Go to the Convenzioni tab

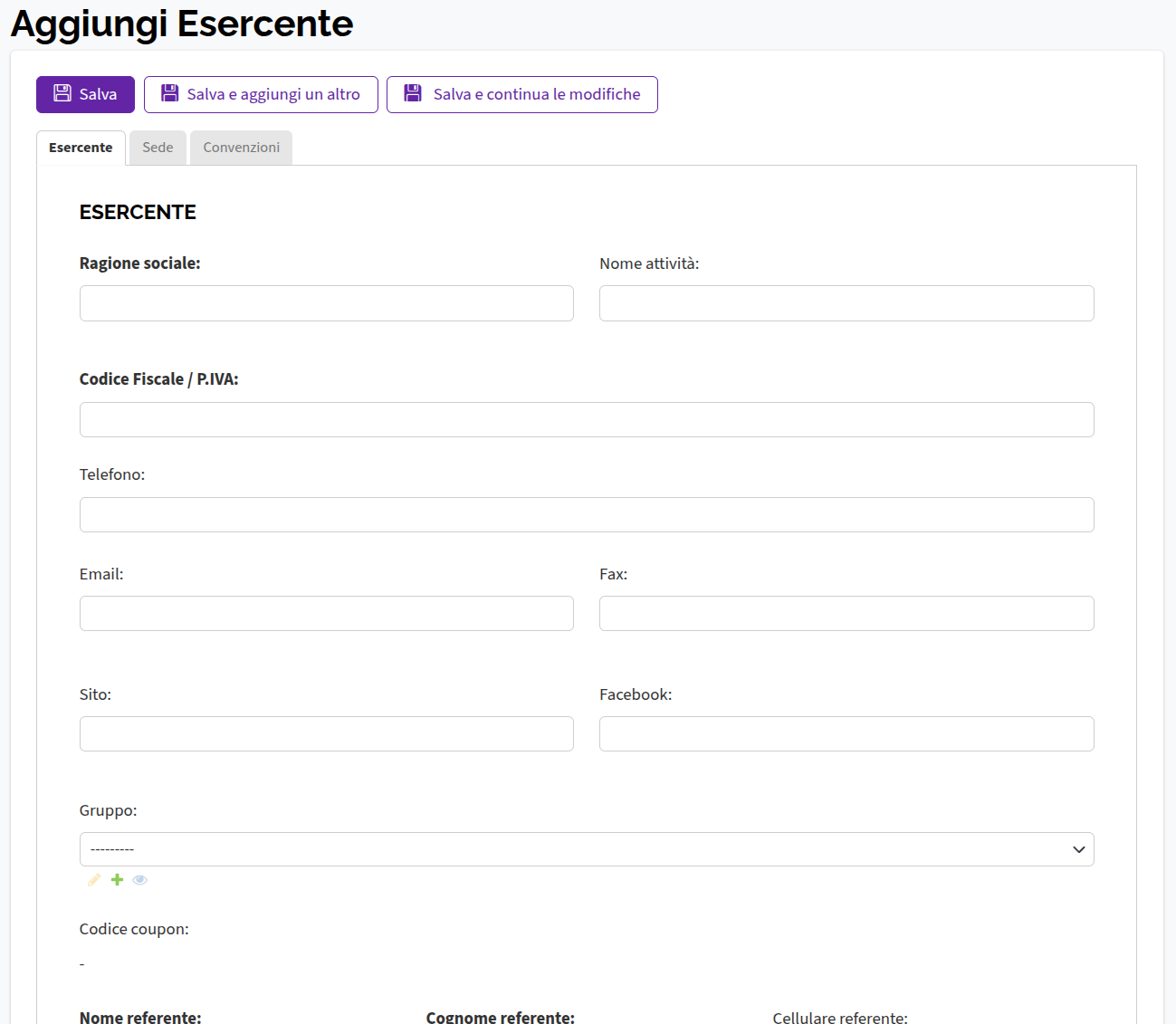click(x=241, y=148)
